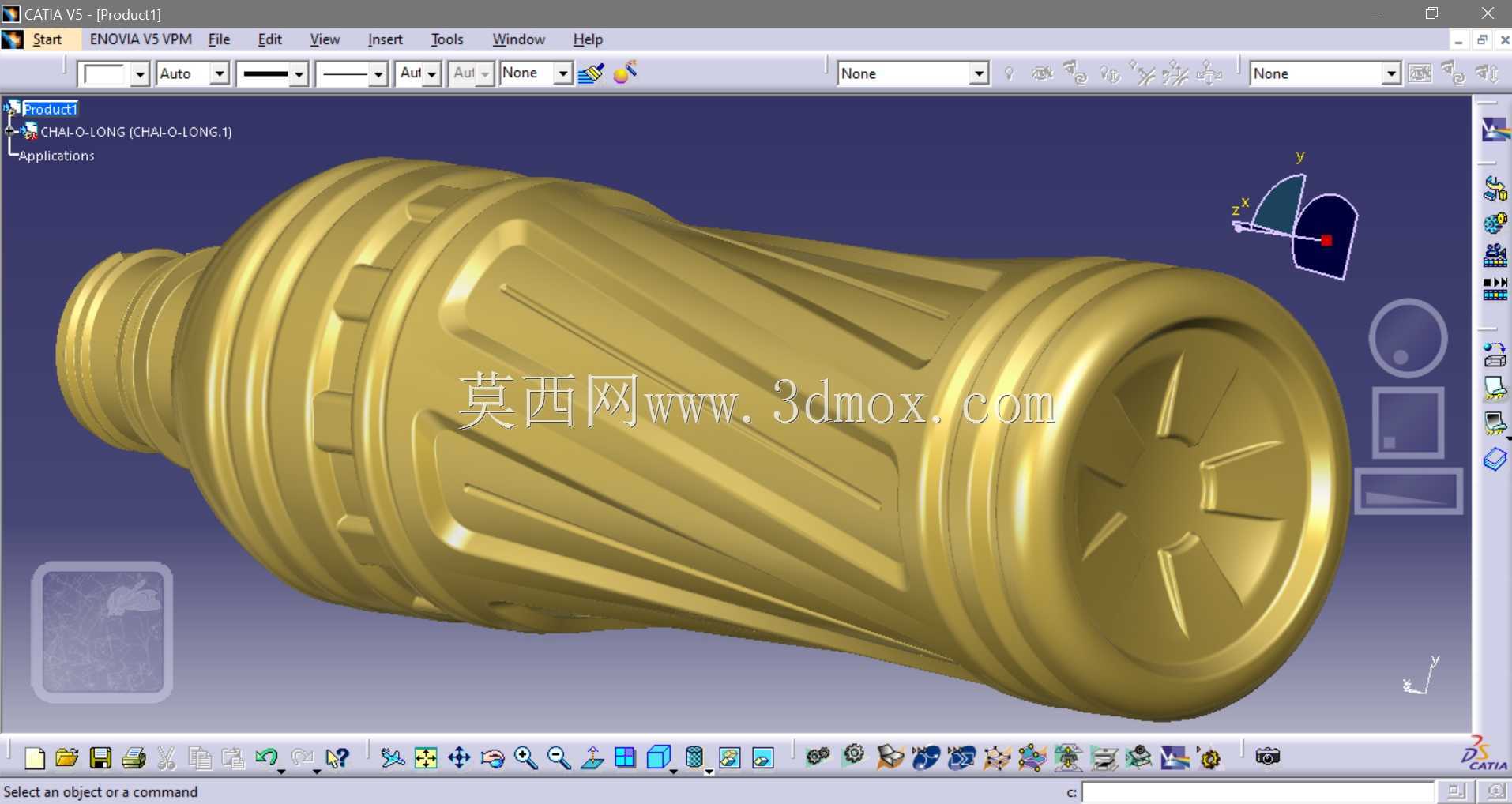
Task: Click the Swap Visible Space icon
Action: pyautogui.click(x=763, y=758)
